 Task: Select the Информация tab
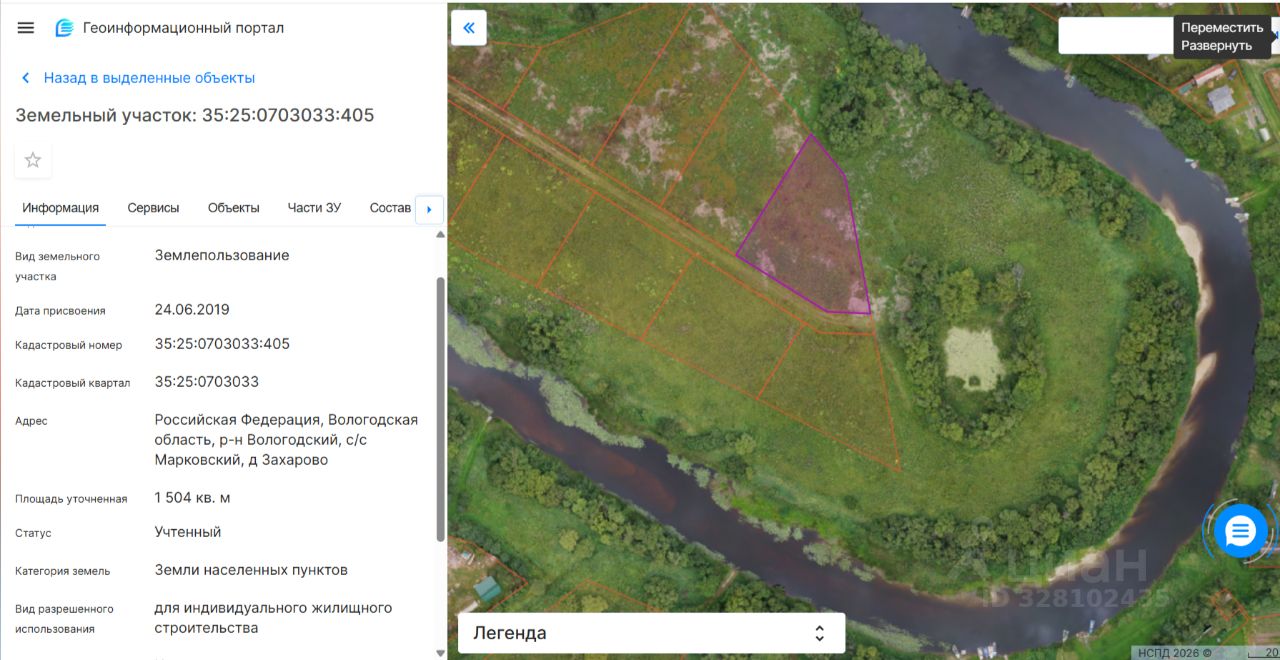pyautogui.click(x=61, y=208)
